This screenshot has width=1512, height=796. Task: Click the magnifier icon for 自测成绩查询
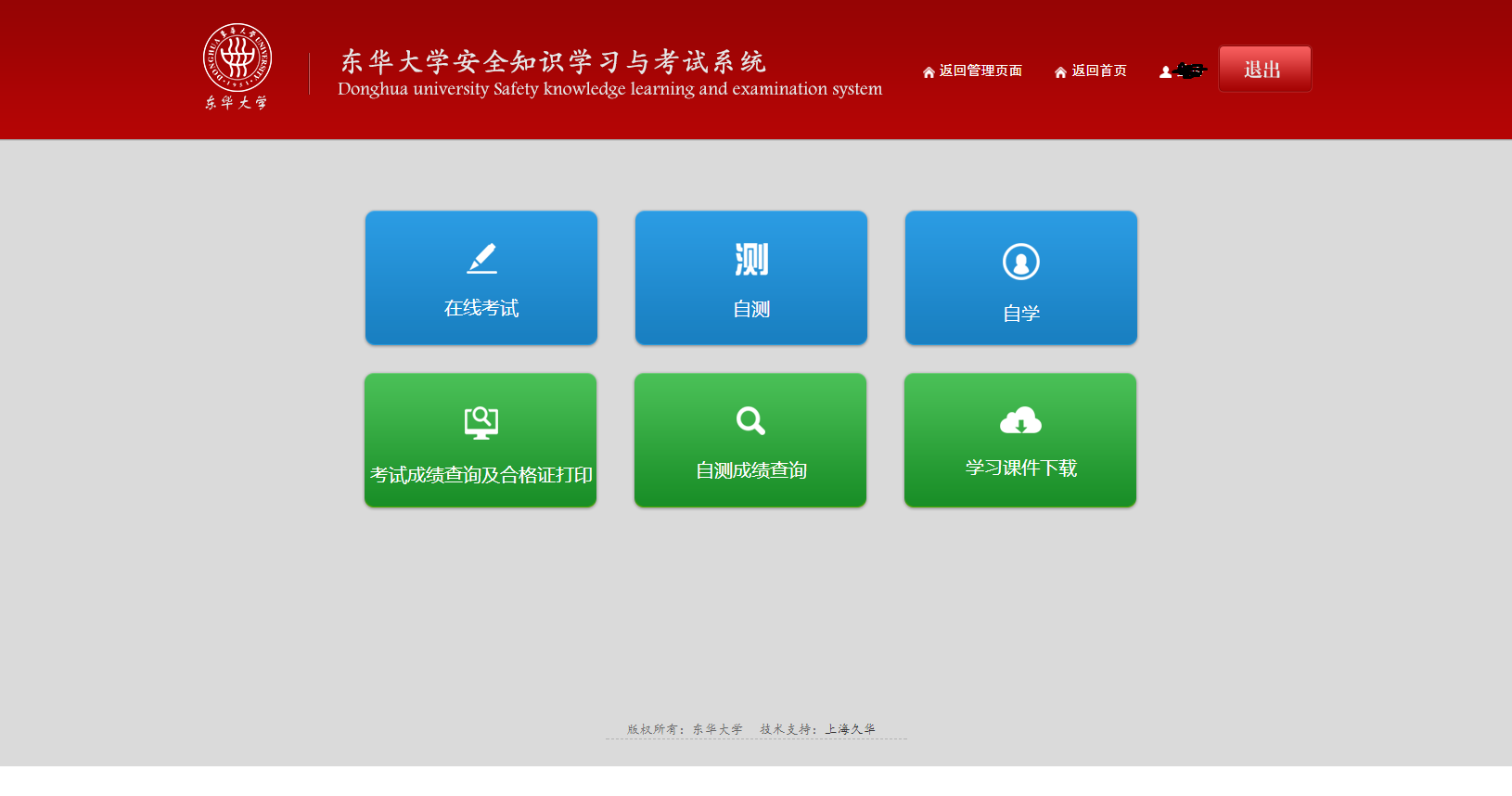[x=750, y=421]
